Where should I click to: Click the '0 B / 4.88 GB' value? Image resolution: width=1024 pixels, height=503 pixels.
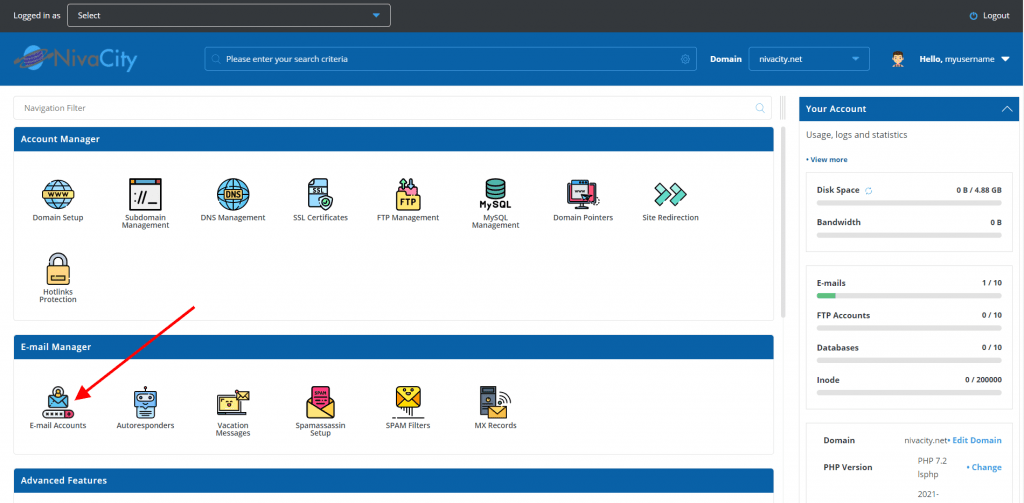pos(979,190)
